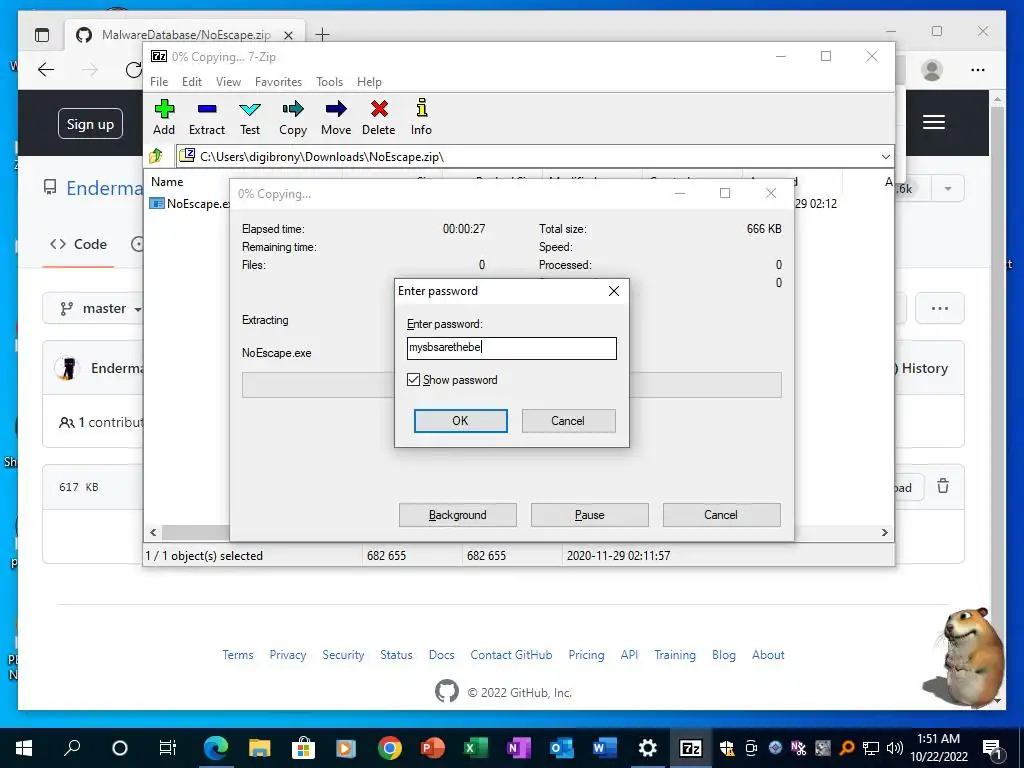Open the Help menu in 7-Zip

(369, 82)
